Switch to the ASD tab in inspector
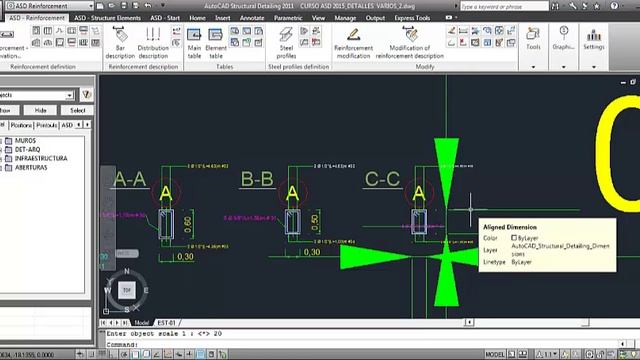 (x=67, y=125)
